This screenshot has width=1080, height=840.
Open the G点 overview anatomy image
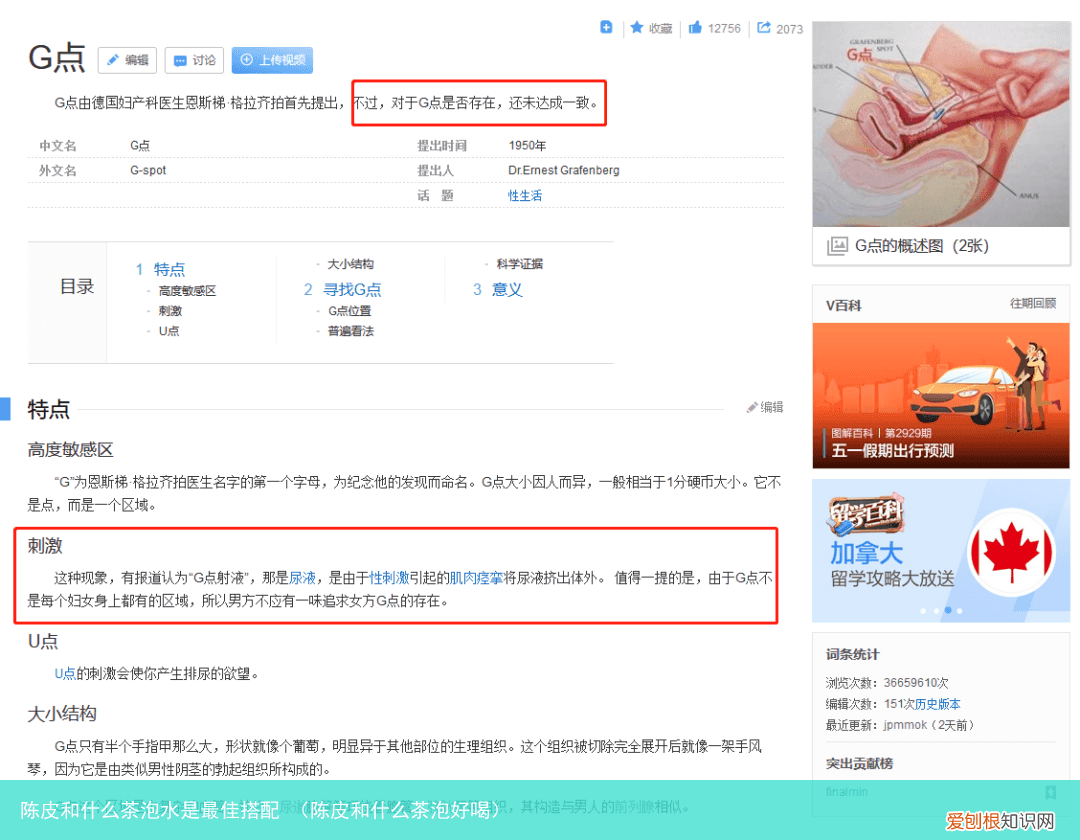[941, 124]
